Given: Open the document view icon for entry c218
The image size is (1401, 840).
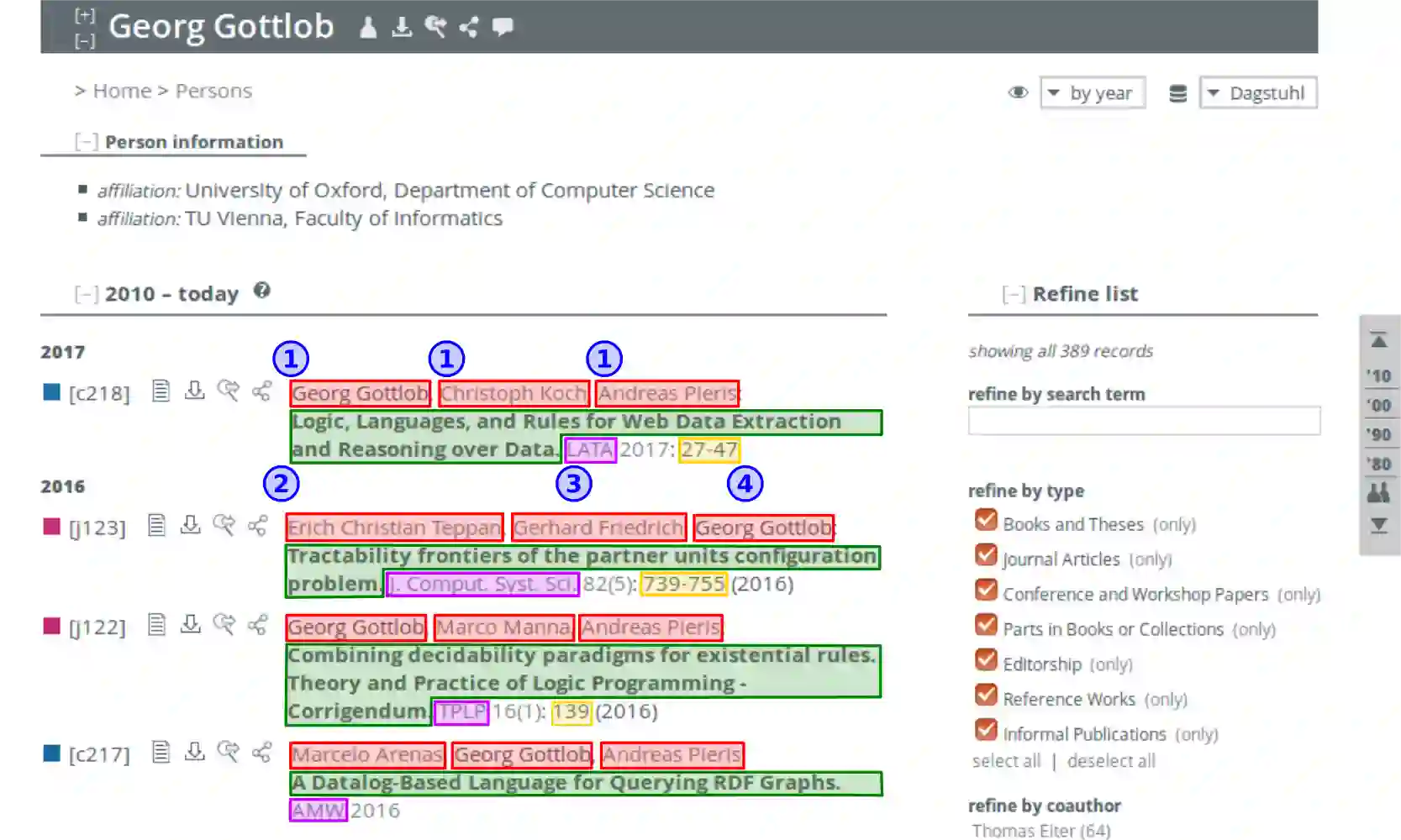Looking at the screenshot, I should click(x=161, y=391).
